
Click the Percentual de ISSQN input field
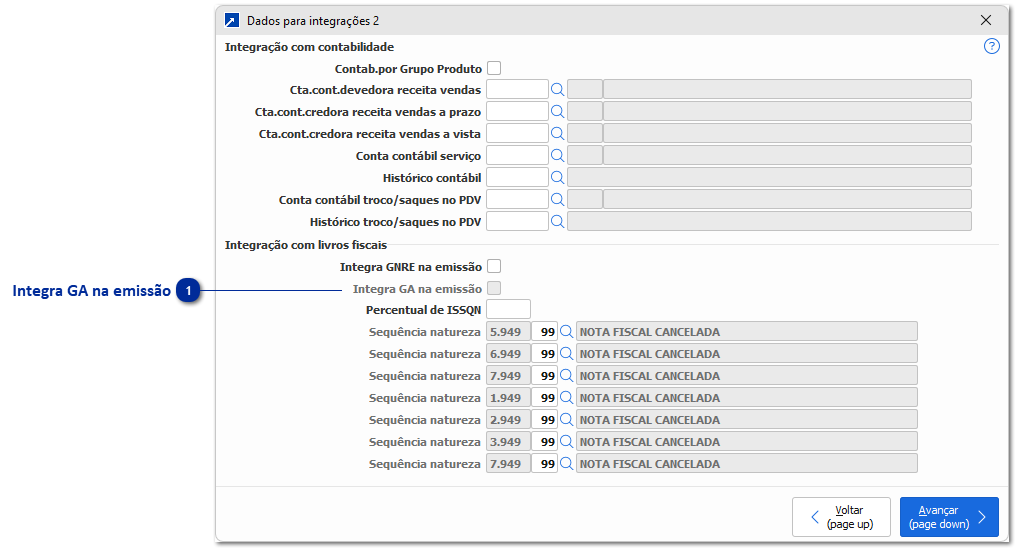point(508,310)
